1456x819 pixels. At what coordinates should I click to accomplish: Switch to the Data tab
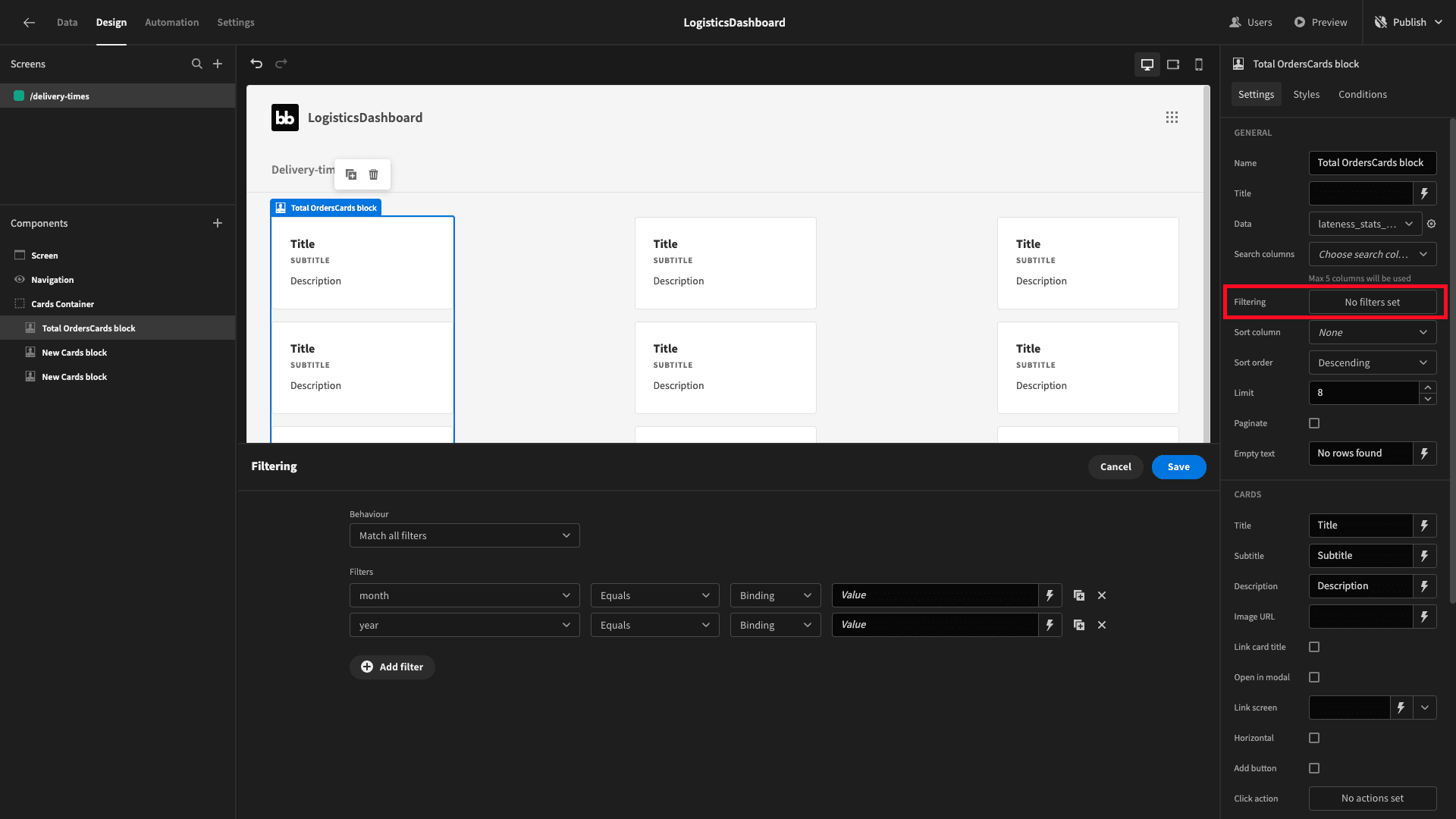(67, 23)
